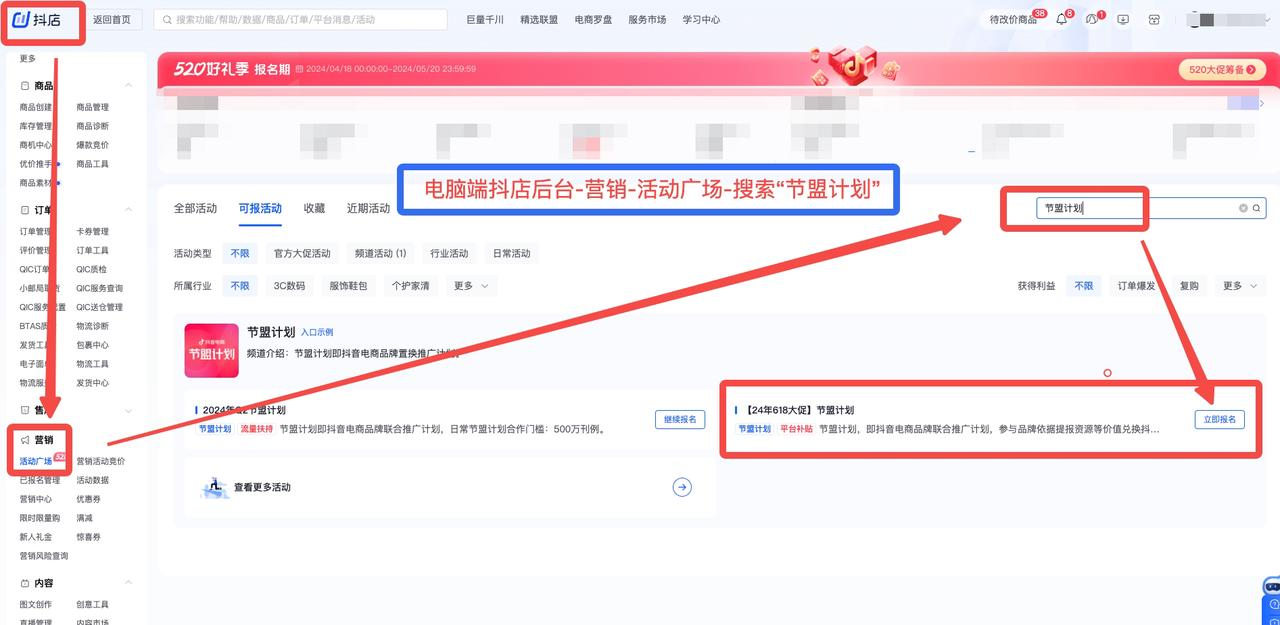The height and width of the screenshot is (625, 1280).
Task: Select 3C数码 industry filter
Action: point(290,286)
